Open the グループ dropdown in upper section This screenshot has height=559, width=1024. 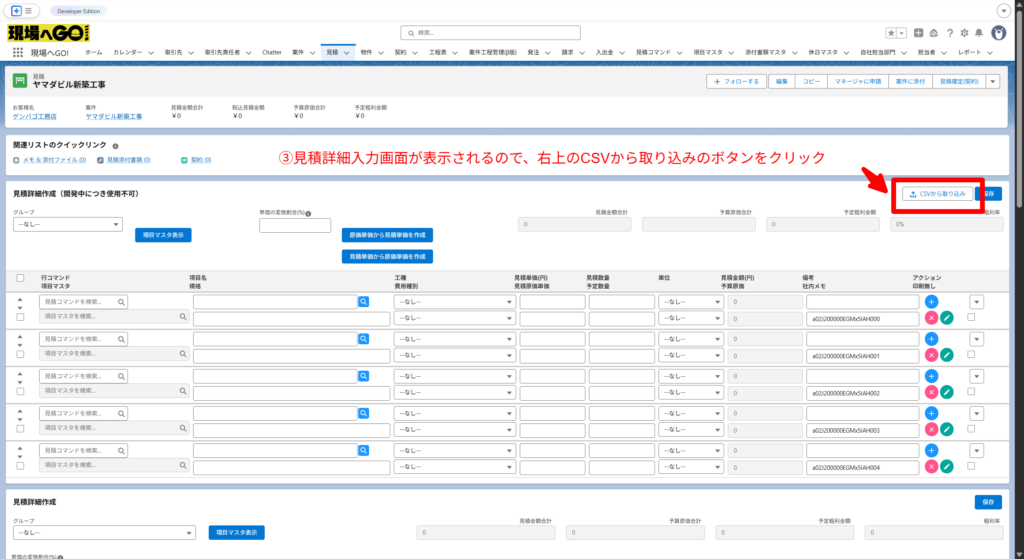pos(68,225)
